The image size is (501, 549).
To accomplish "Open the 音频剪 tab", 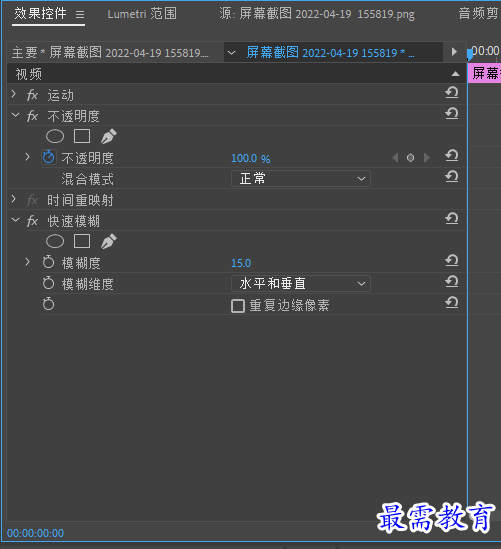I will [x=479, y=14].
